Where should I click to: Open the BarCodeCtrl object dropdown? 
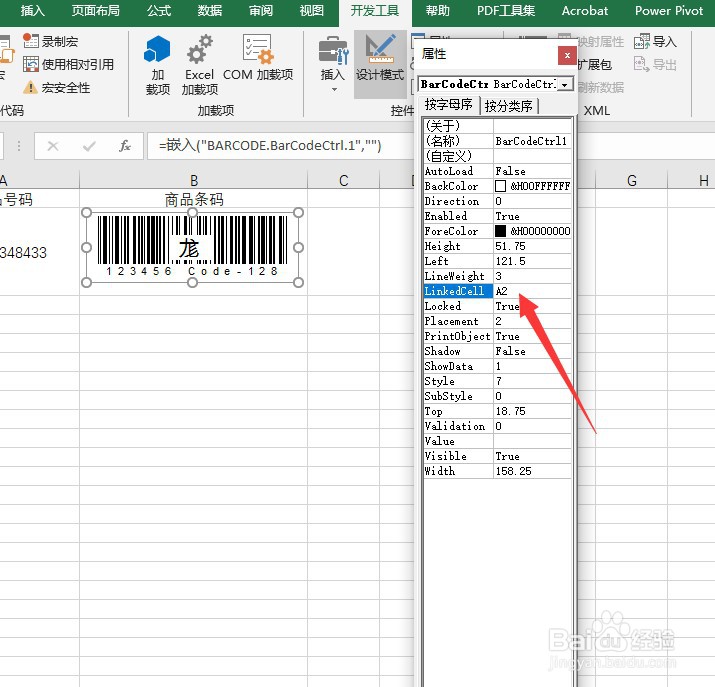pyautogui.click(x=565, y=84)
